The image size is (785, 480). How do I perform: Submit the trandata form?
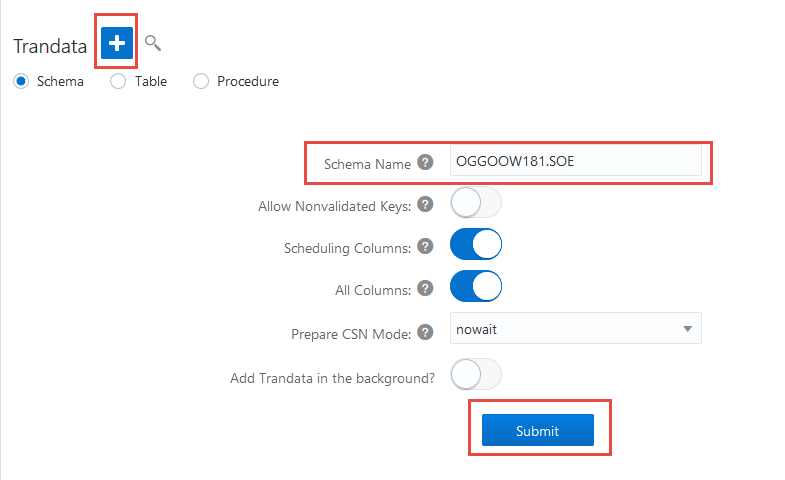tap(538, 430)
